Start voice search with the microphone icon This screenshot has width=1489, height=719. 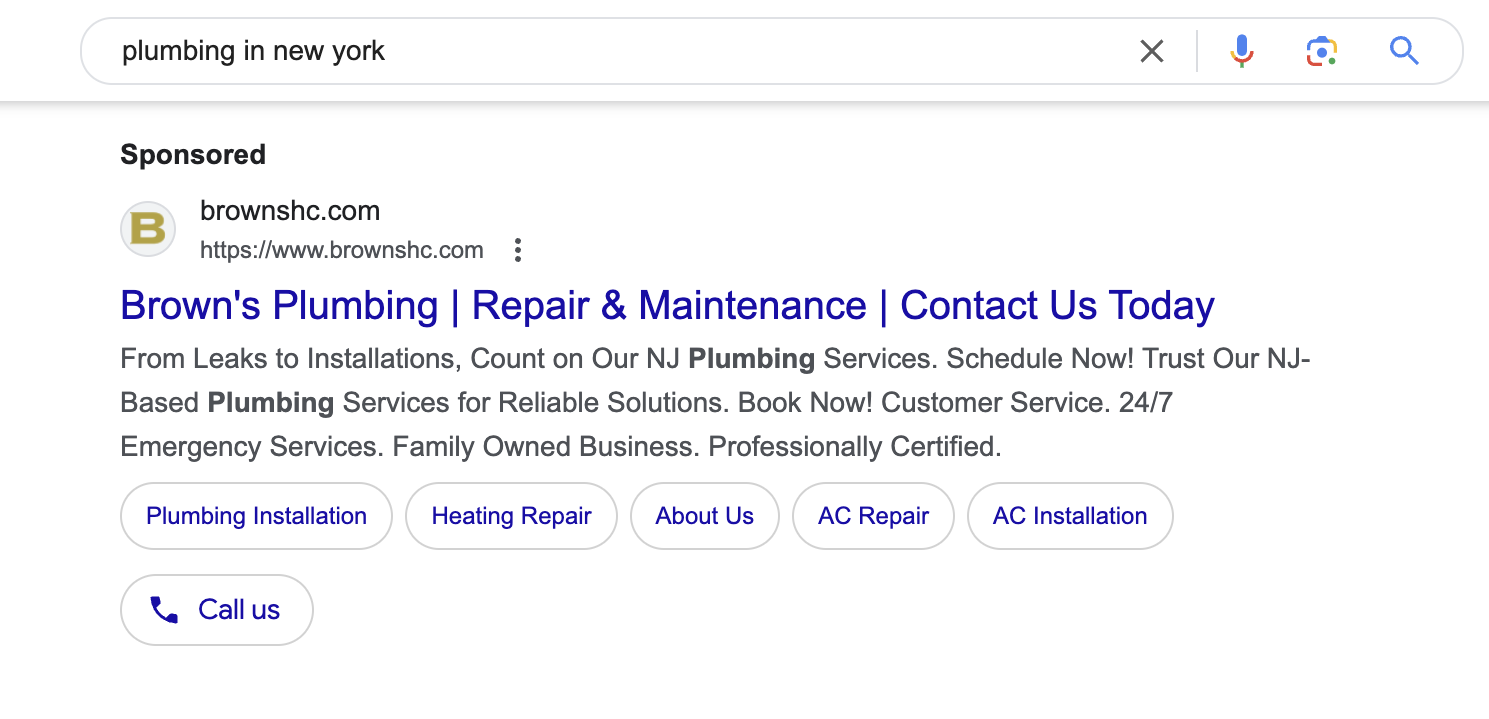point(1242,51)
